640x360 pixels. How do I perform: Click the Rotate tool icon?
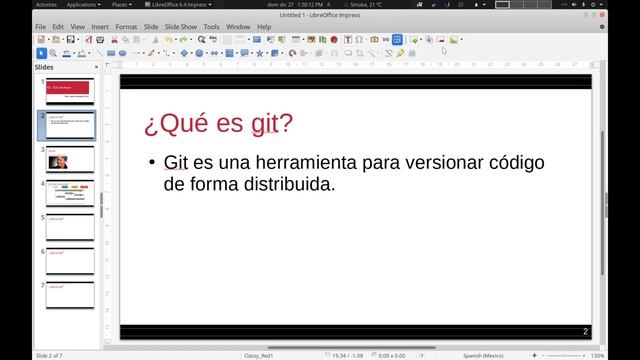(x=292, y=53)
